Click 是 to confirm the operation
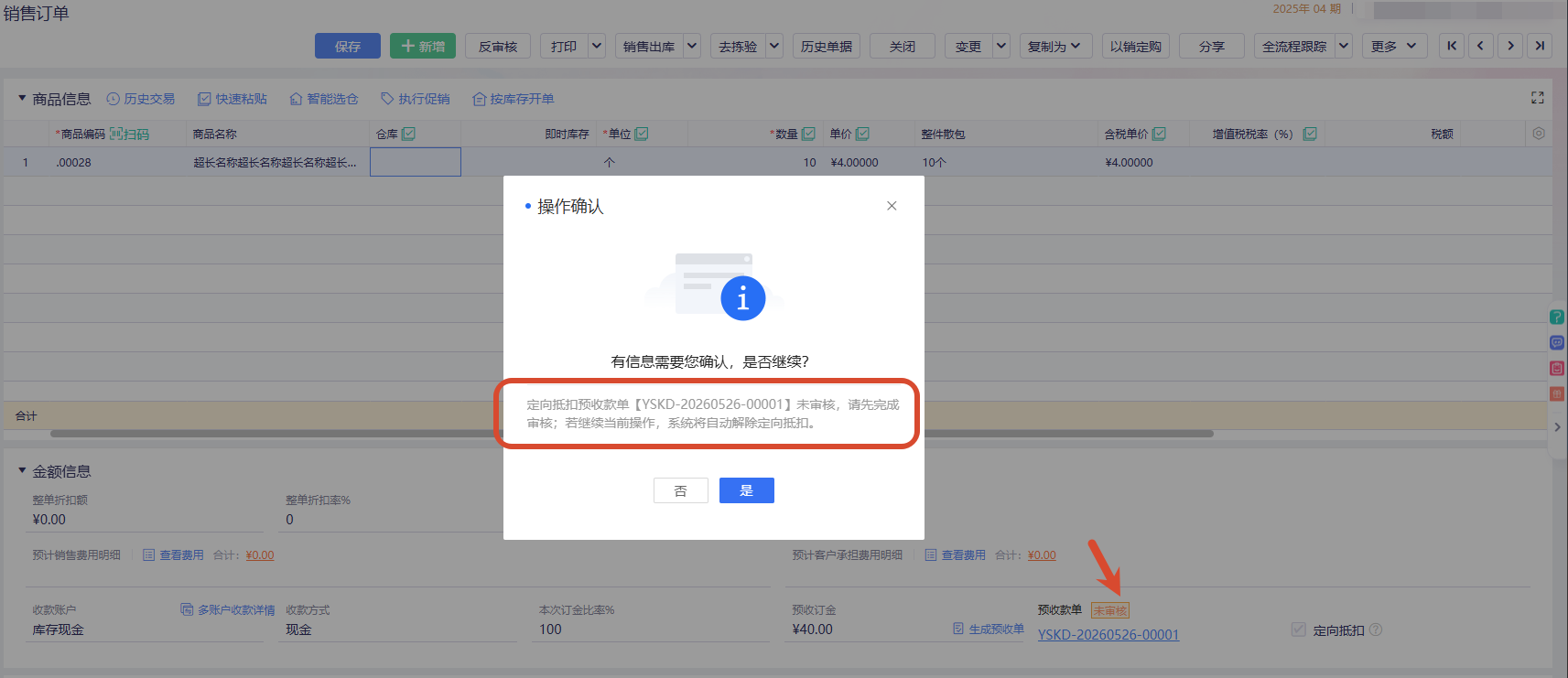 coord(747,490)
